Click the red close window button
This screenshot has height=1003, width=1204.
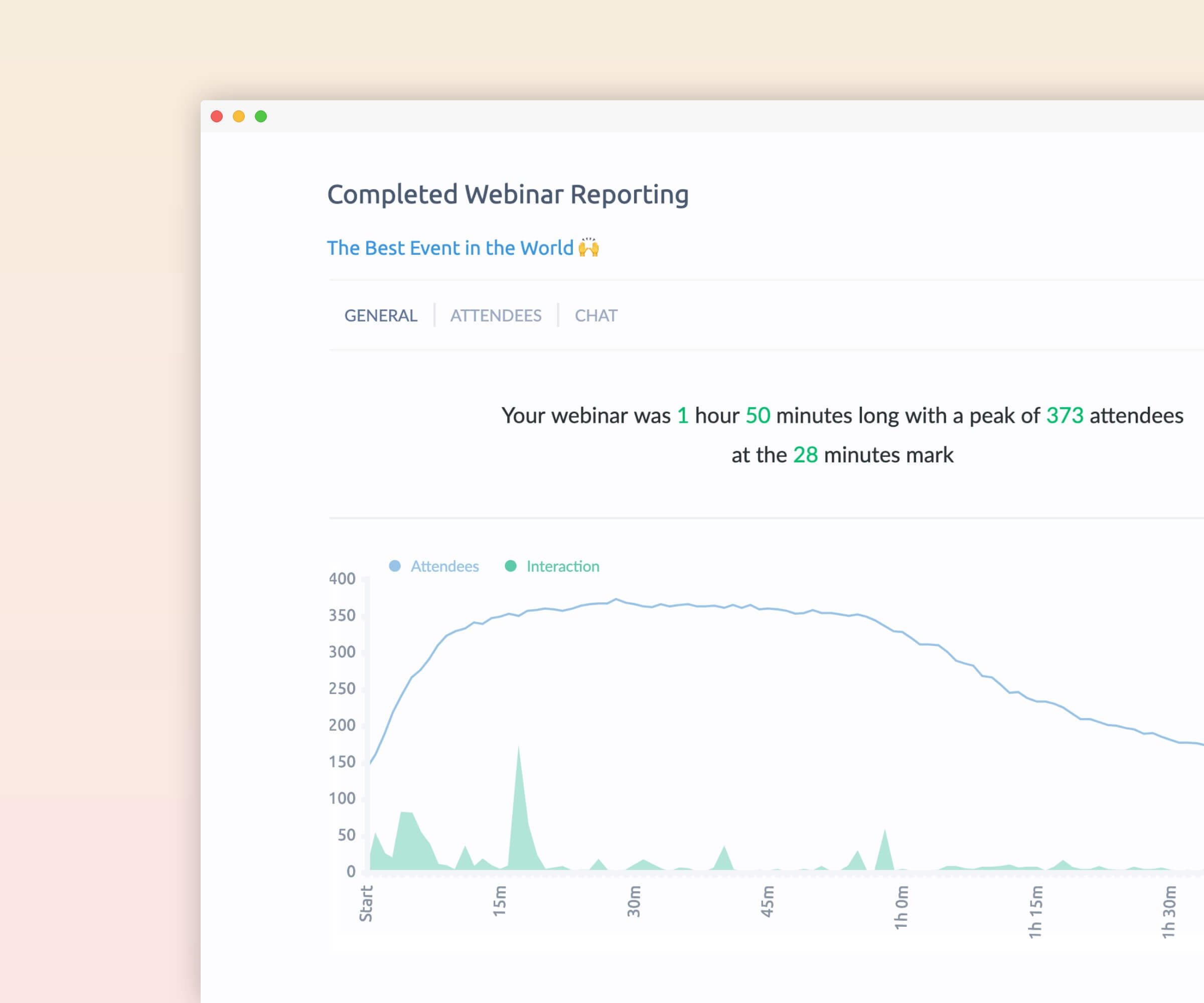(217, 116)
